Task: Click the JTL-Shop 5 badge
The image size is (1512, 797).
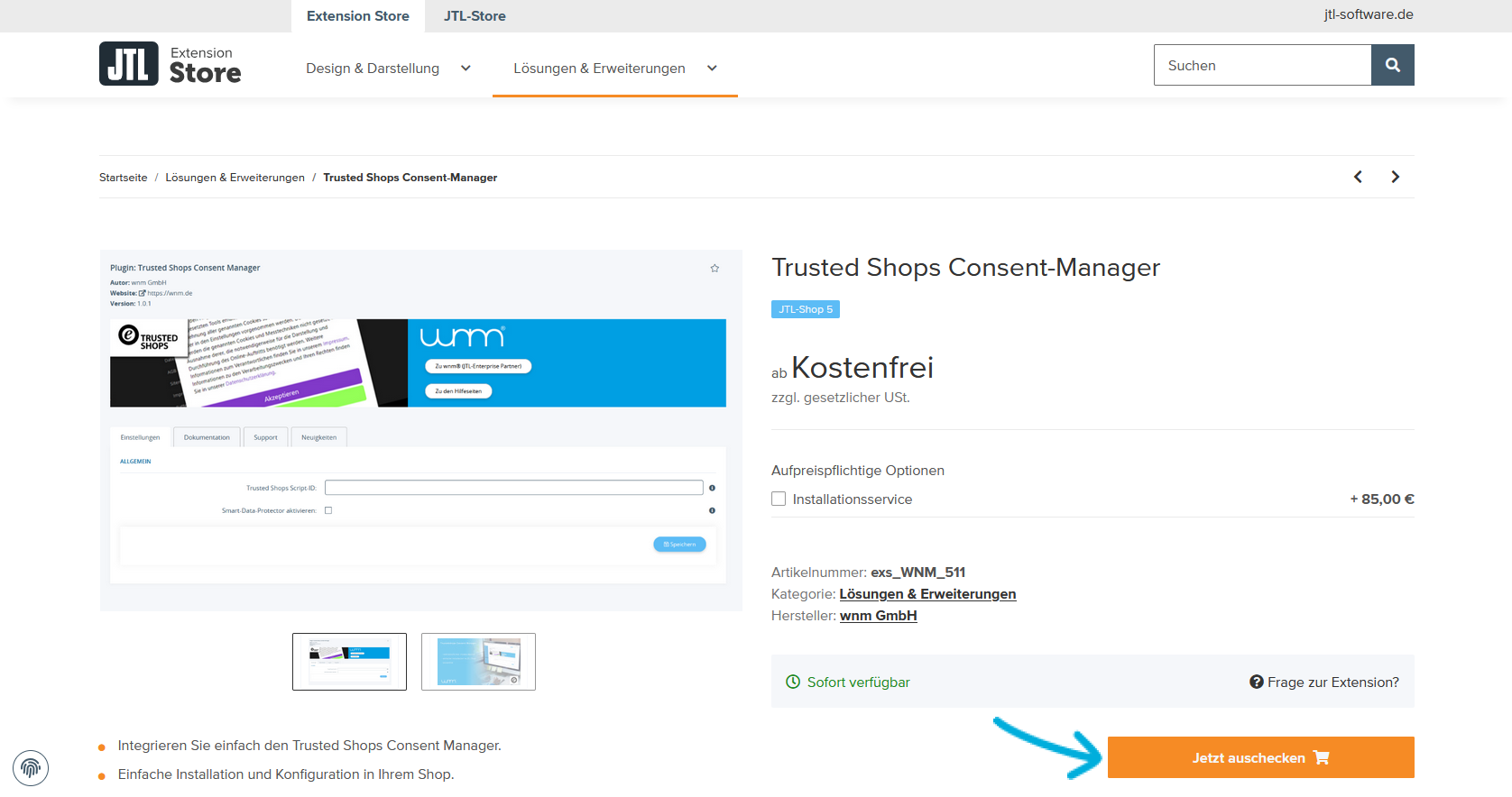Action: (x=806, y=309)
